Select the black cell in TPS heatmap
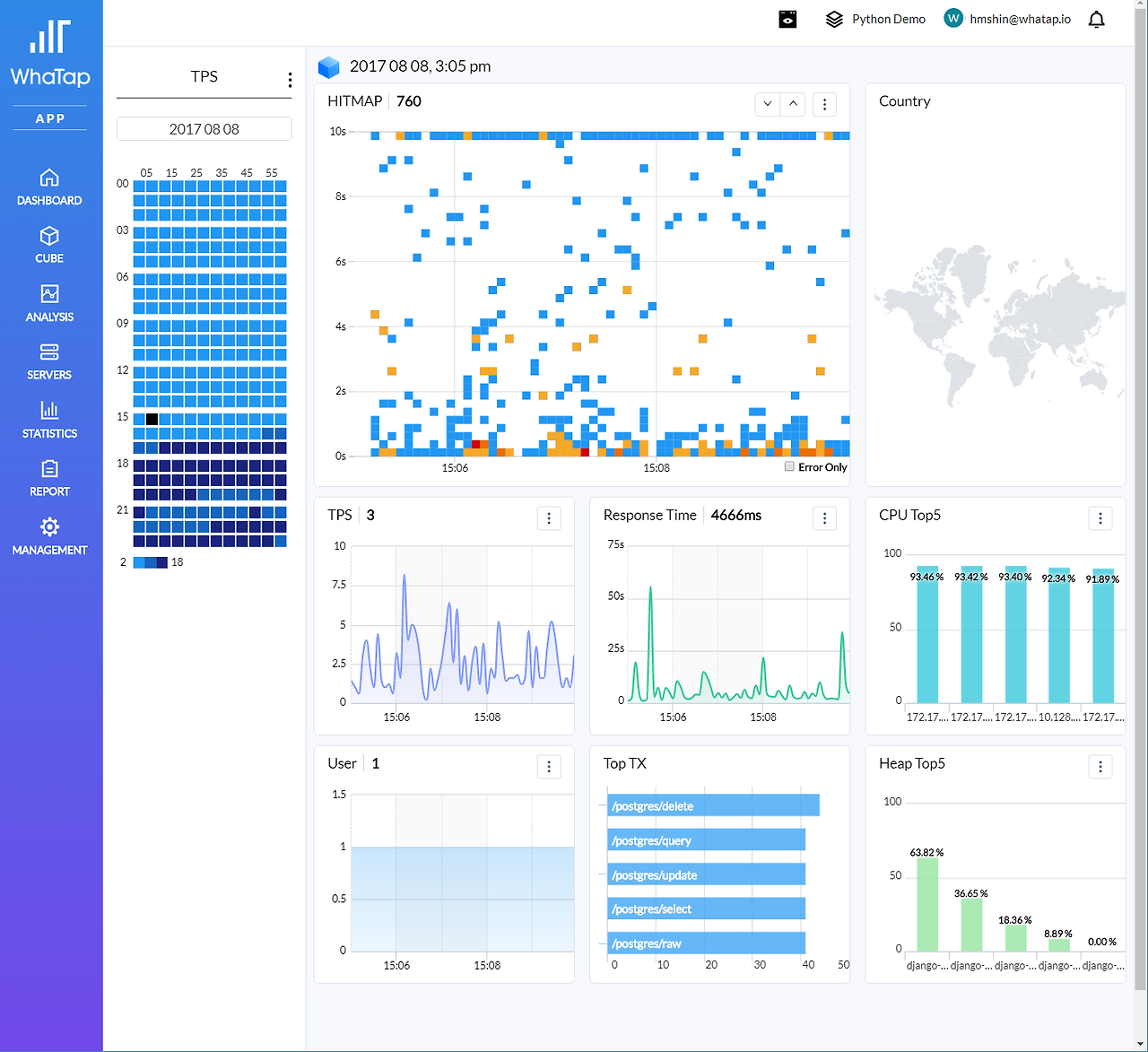Screen dimensions: 1148x1052 pyautogui.click(x=152, y=419)
